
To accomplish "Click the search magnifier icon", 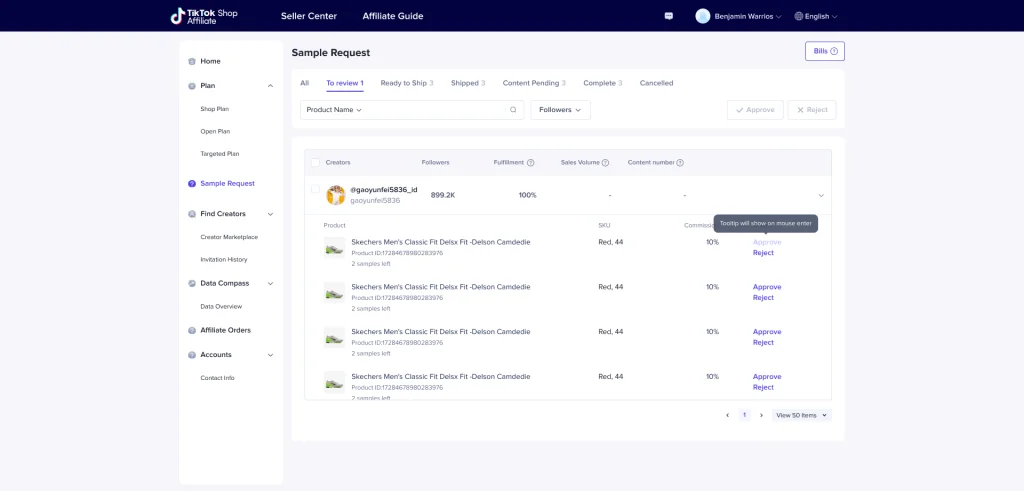I will (513, 110).
